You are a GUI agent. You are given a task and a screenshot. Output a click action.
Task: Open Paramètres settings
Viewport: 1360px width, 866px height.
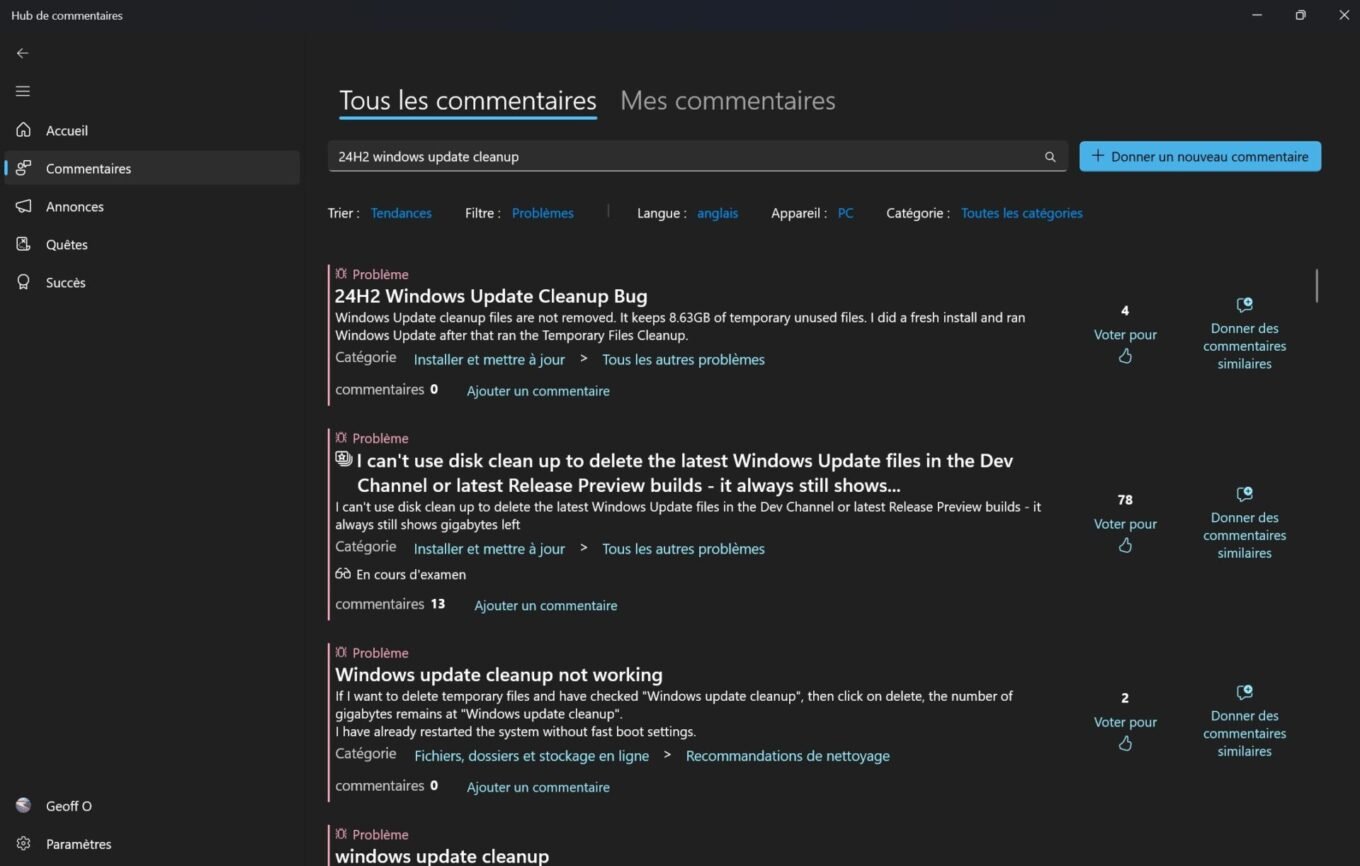pyautogui.click(x=152, y=844)
